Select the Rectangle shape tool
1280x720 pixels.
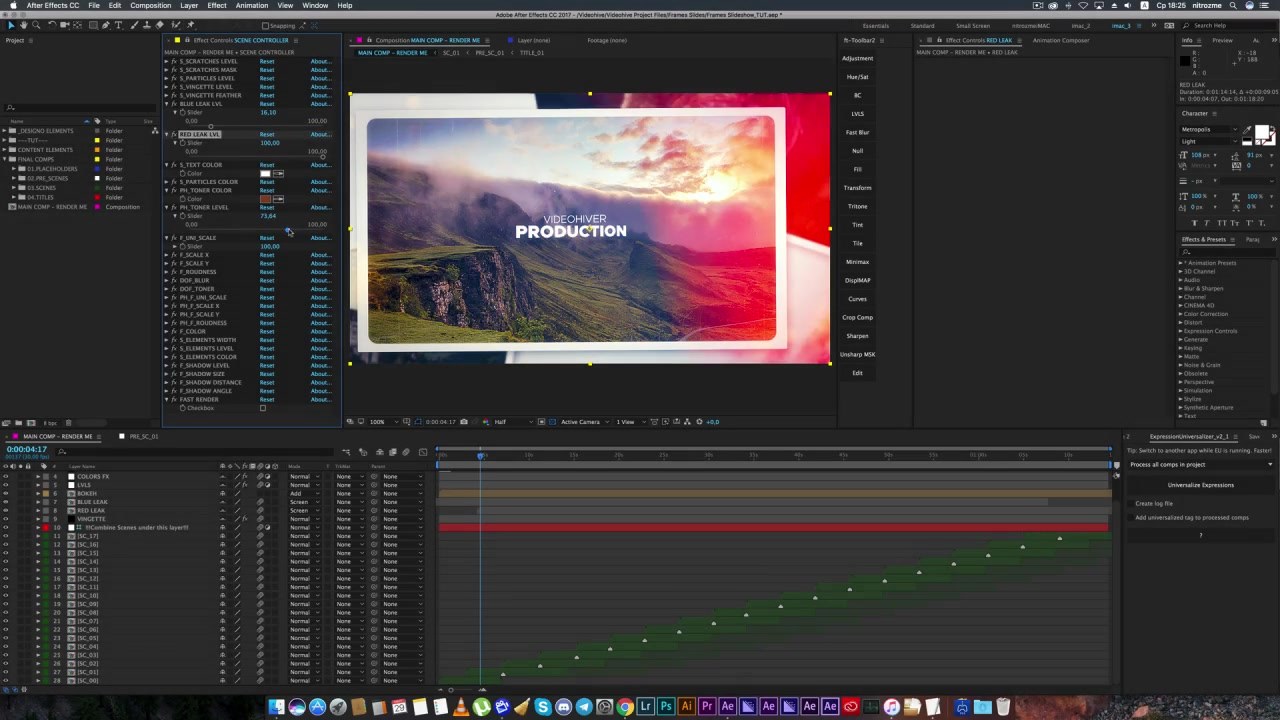pos(94,25)
